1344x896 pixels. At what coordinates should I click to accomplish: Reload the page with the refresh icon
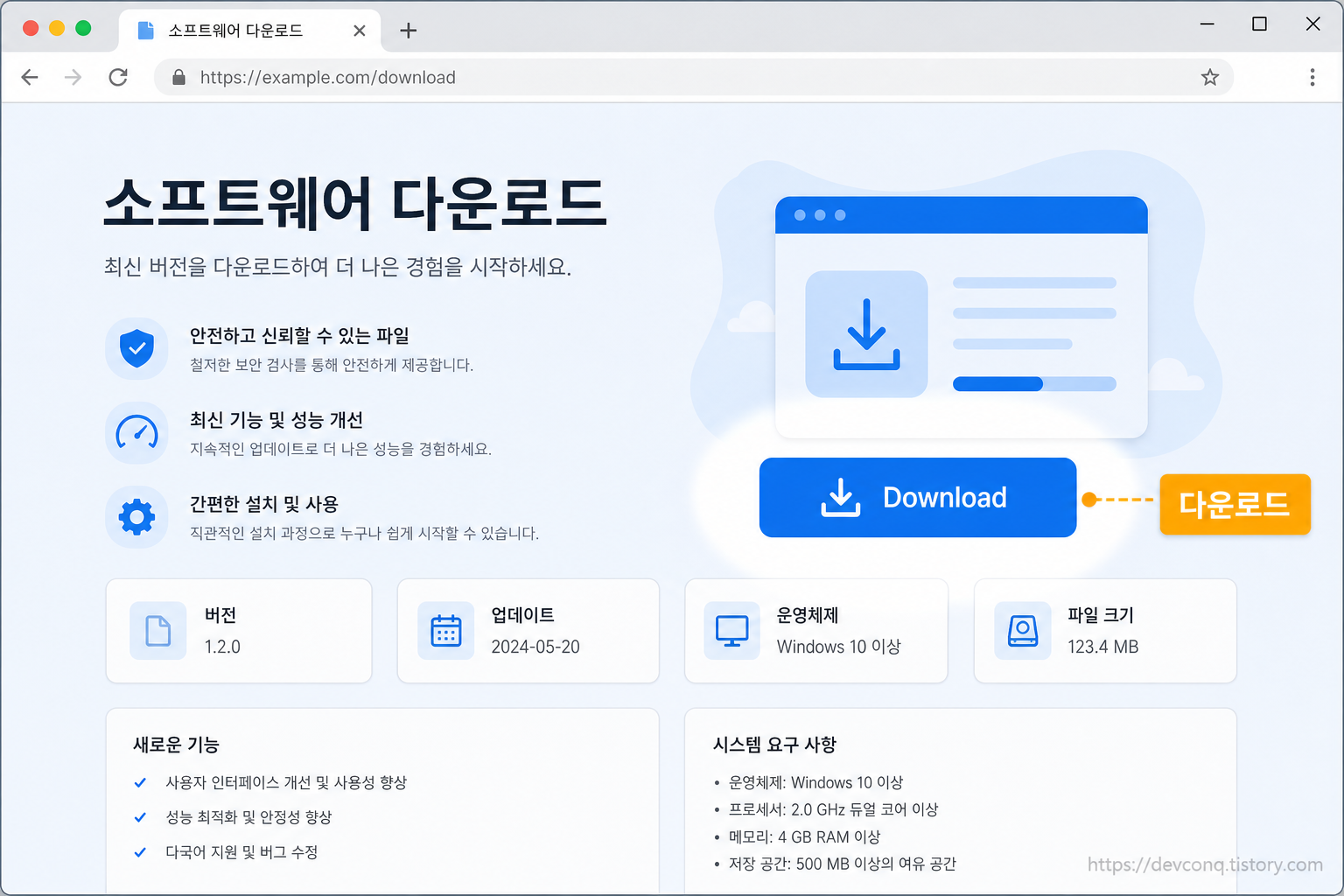pyautogui.click(x=118, y=77)
